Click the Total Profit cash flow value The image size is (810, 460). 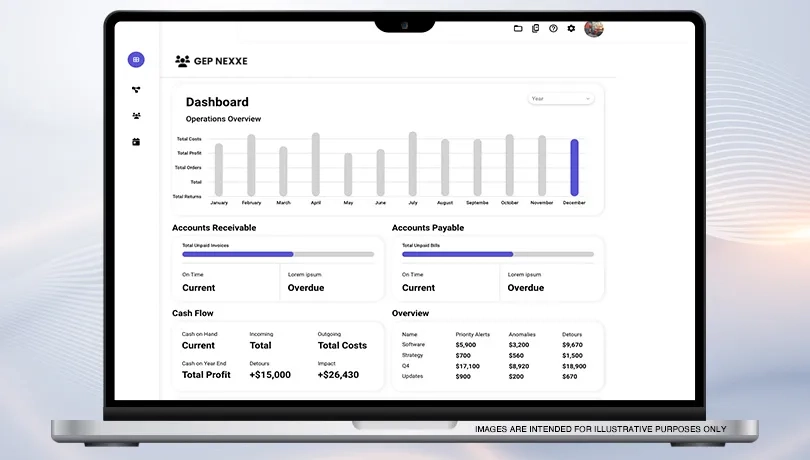[206, 375]
